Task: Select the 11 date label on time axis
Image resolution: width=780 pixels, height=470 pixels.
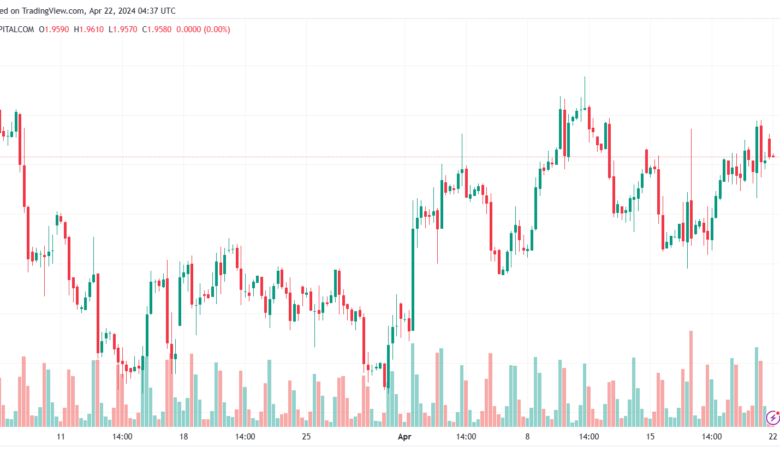Action: tap(61, 437)
